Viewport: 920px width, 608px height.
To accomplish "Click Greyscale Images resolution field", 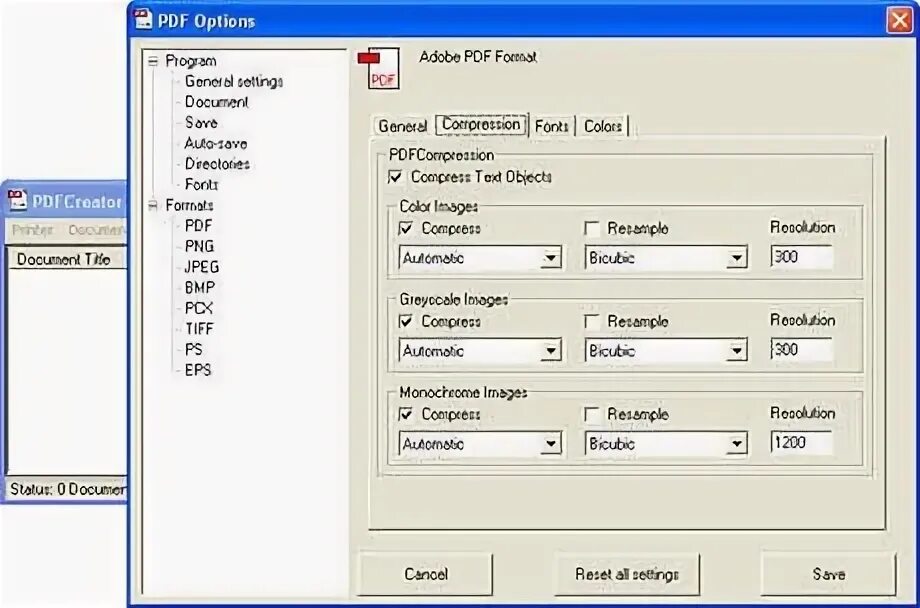I will [801, 350].
